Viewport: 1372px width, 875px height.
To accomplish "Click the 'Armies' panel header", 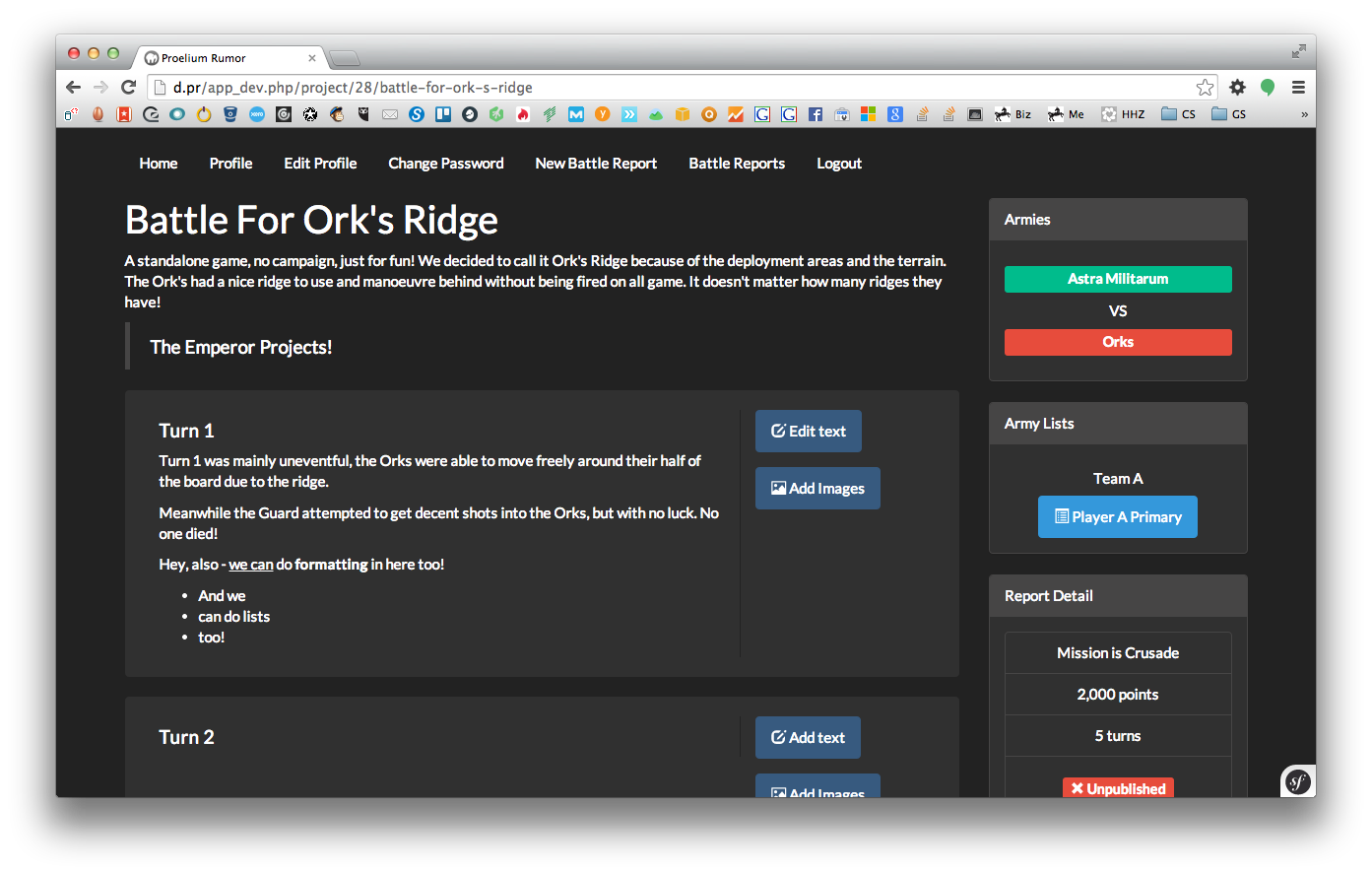I will click(1118, 220).
